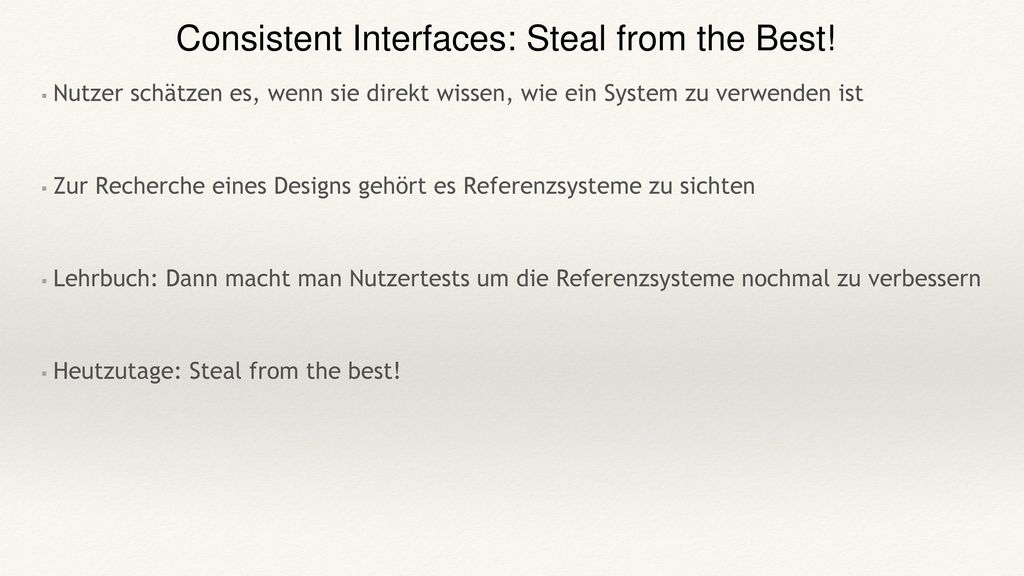Click the bullet marker before 'Heutzutage'
1024x576 pixels.
click(x=44, y=374)
